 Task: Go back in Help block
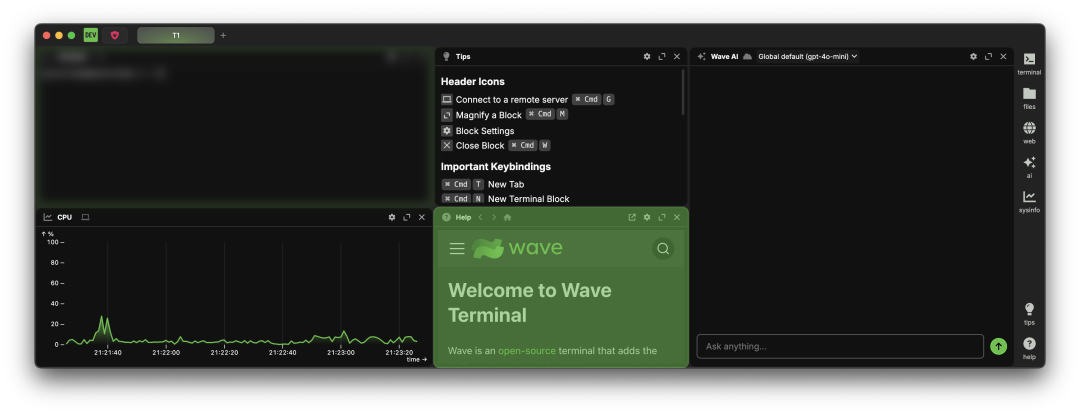click(481, 217)
